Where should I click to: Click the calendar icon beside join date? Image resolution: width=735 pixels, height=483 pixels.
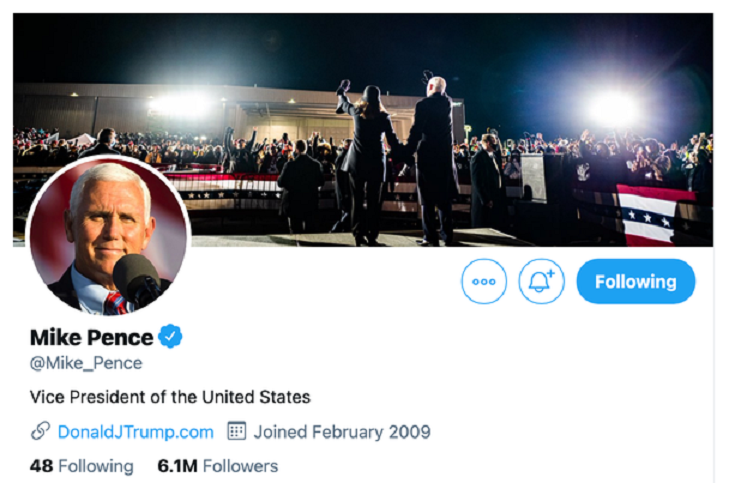point(237,432)
